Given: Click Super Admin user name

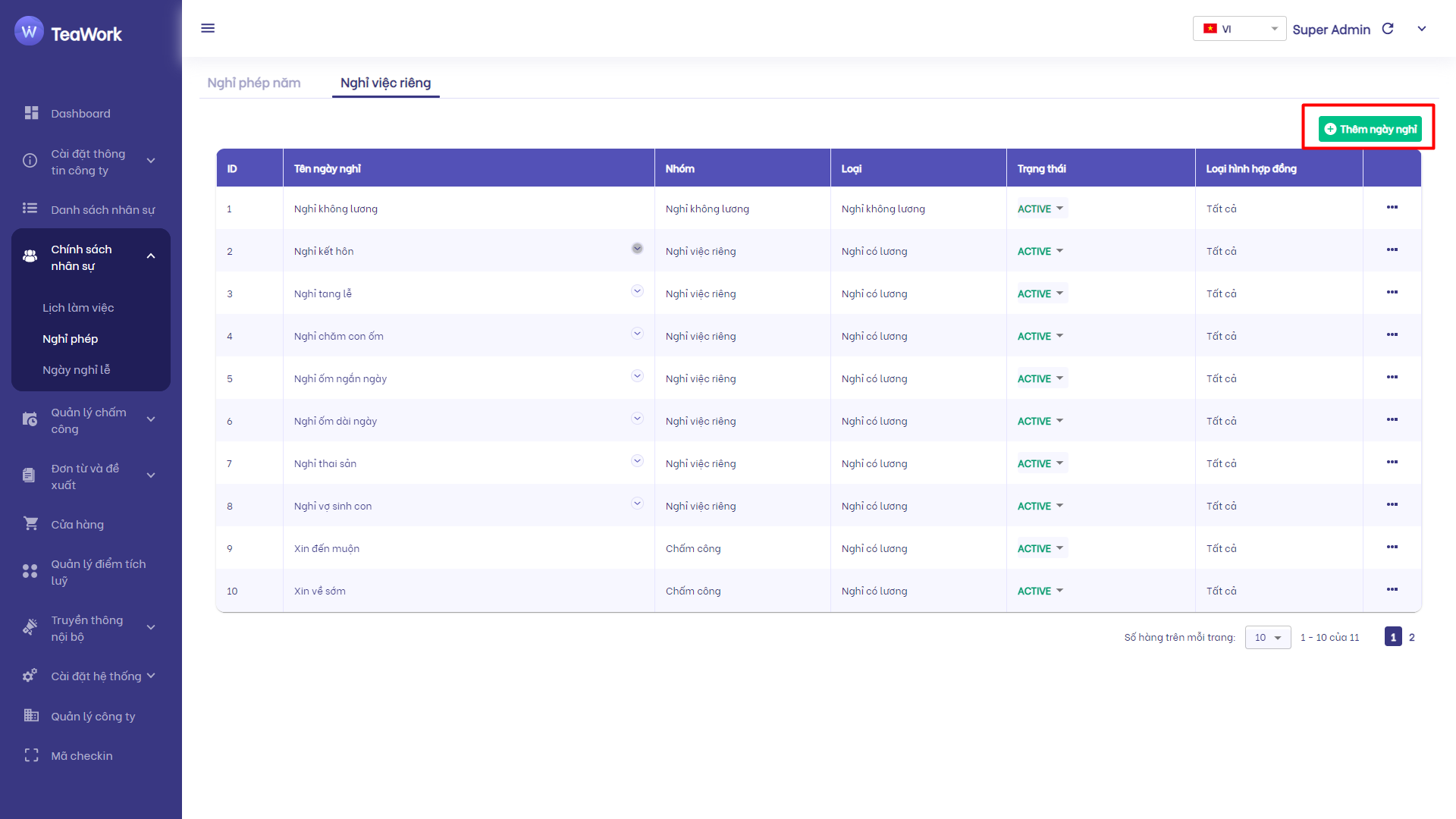Looking at the screenshot, I should pyautogui.click(x=1332, y=30).
